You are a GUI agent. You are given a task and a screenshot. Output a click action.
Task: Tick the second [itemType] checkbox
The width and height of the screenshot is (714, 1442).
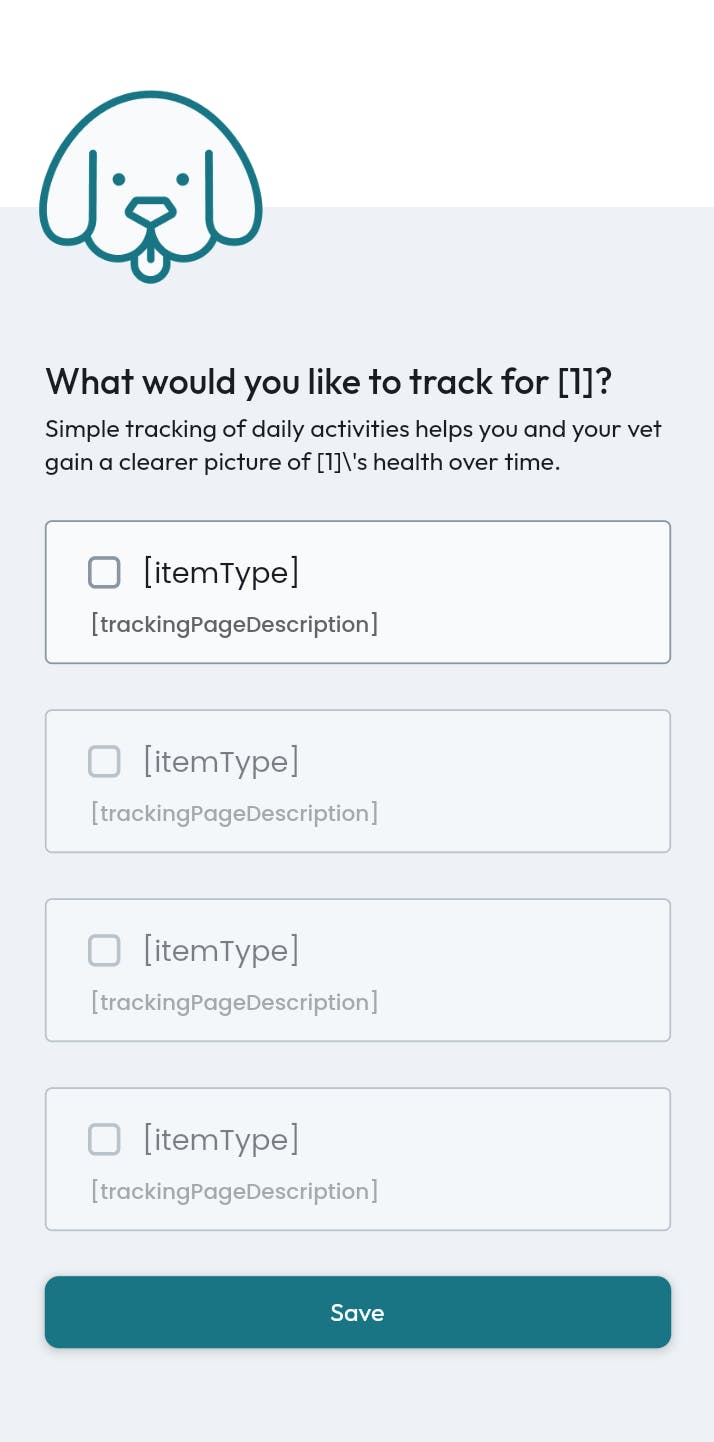pos(104,762)
